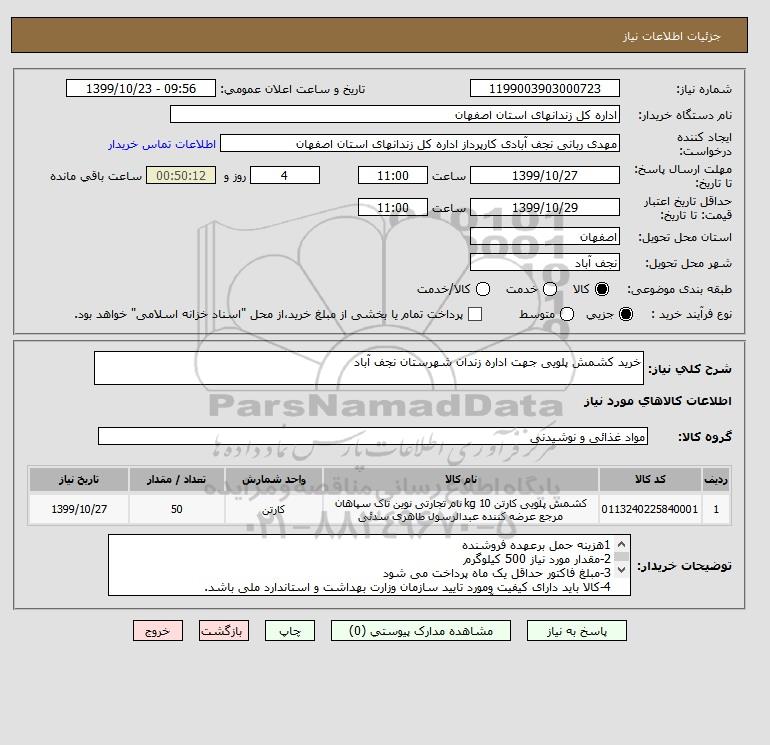Click the چاپ print button
Image resolution: width=770 pixels, height=745 pixels.
(x=290, y=631)
